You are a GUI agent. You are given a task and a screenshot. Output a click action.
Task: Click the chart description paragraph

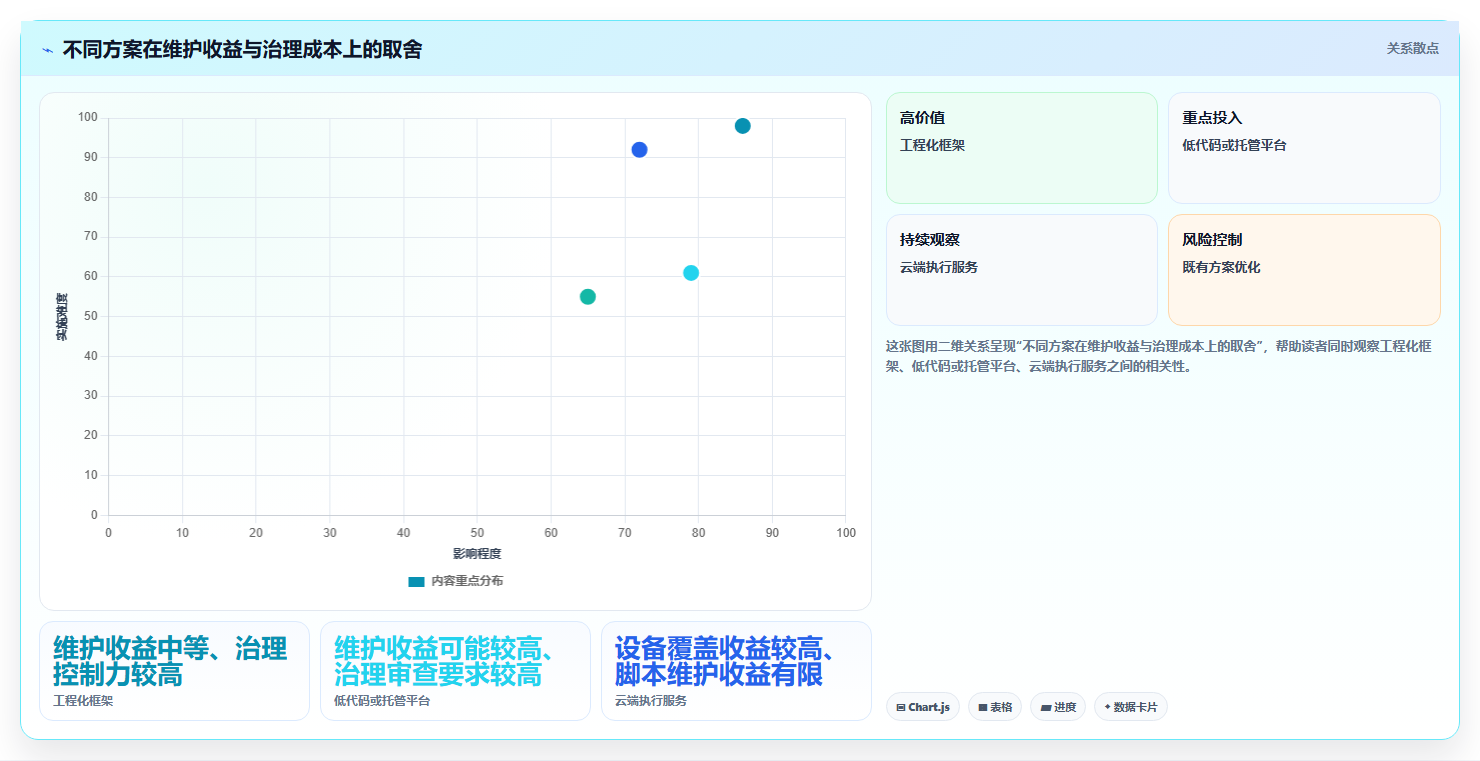(x=1160, y=356)
